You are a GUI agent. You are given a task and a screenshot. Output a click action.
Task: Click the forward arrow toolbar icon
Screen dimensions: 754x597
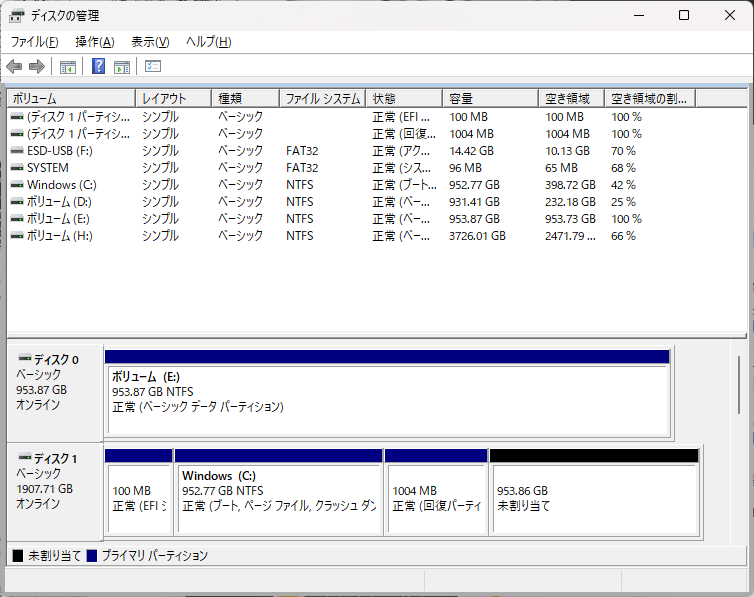point(37,67)
